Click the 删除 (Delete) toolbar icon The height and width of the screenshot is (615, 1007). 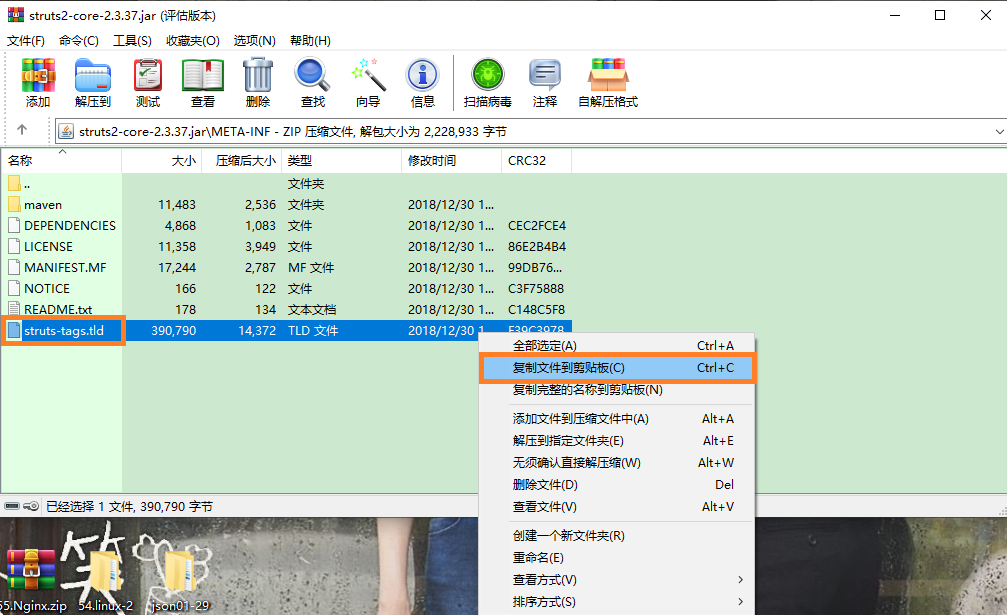click(257, 82)
